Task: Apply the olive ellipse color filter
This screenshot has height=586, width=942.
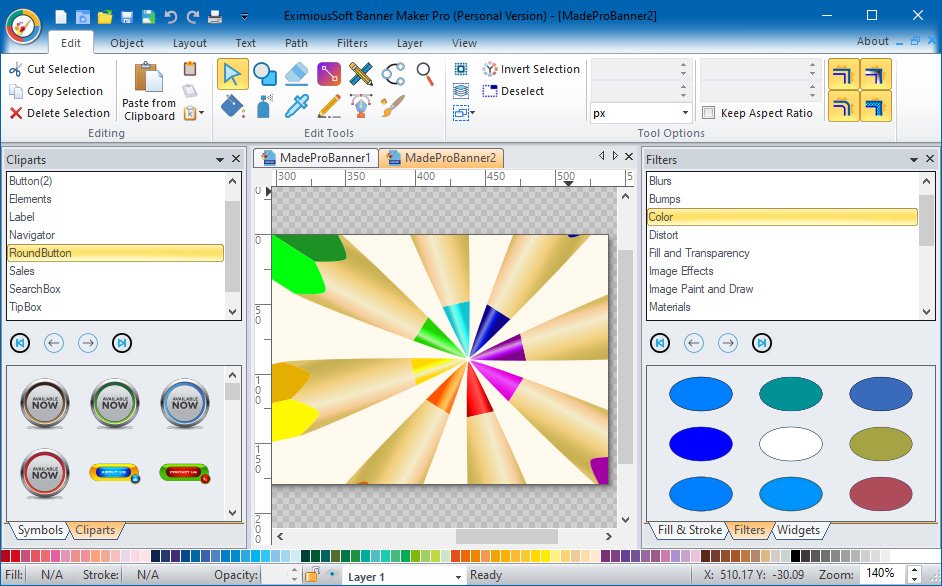Action: 881,444
